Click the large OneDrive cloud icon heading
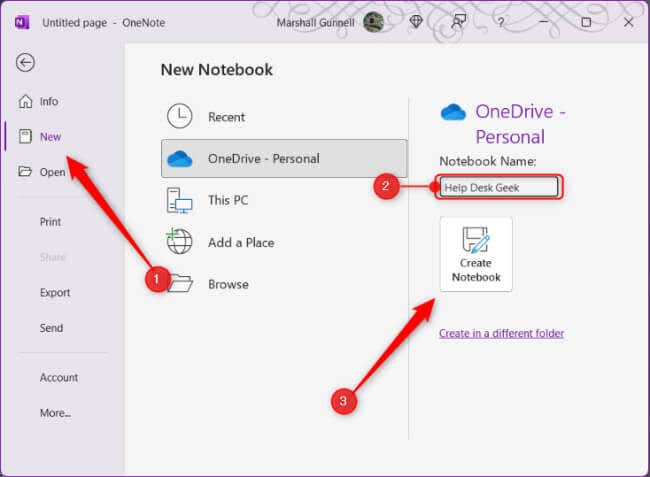Screen dimensions: 650x477 click(x=453, y=112)
